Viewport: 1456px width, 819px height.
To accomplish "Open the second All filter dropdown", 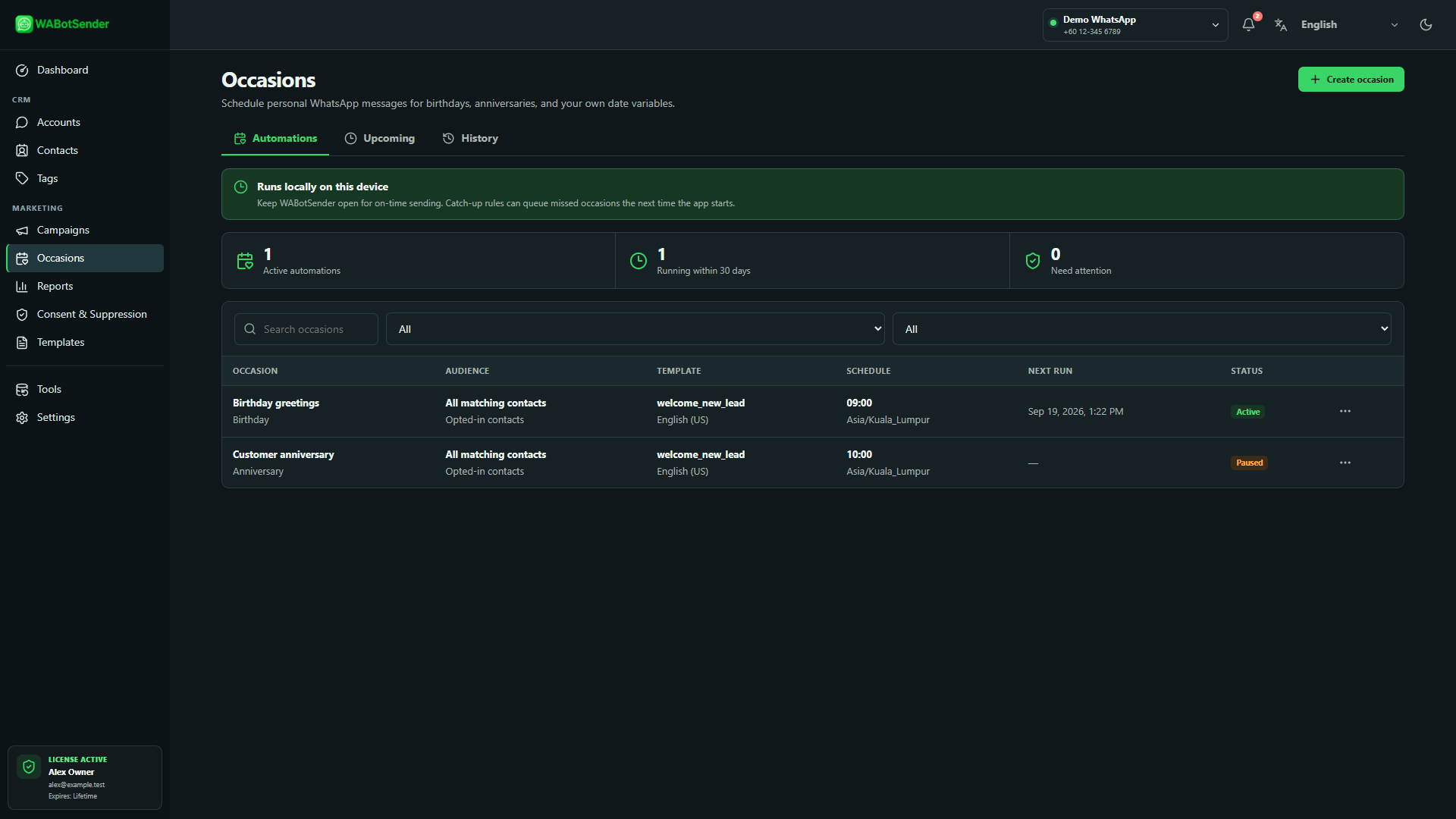I will 1142,329.
